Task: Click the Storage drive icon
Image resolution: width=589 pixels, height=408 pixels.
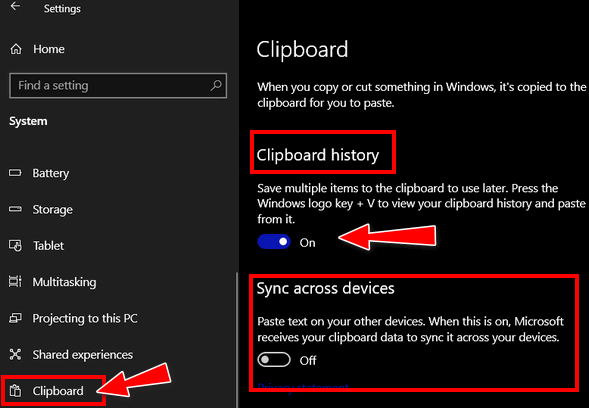Action: [15, 209]
